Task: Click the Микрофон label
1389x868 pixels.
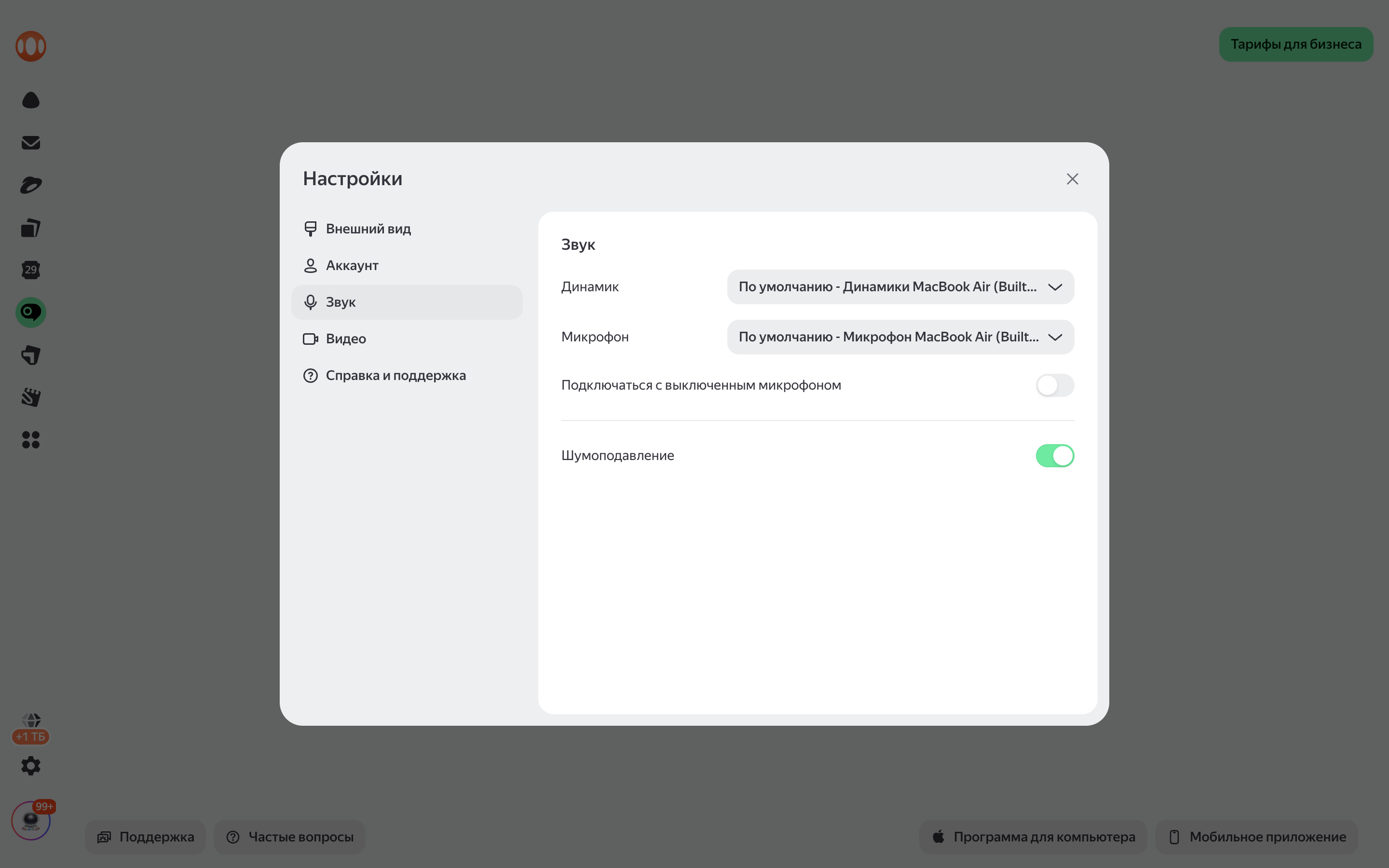Action: tap(595, 337)
